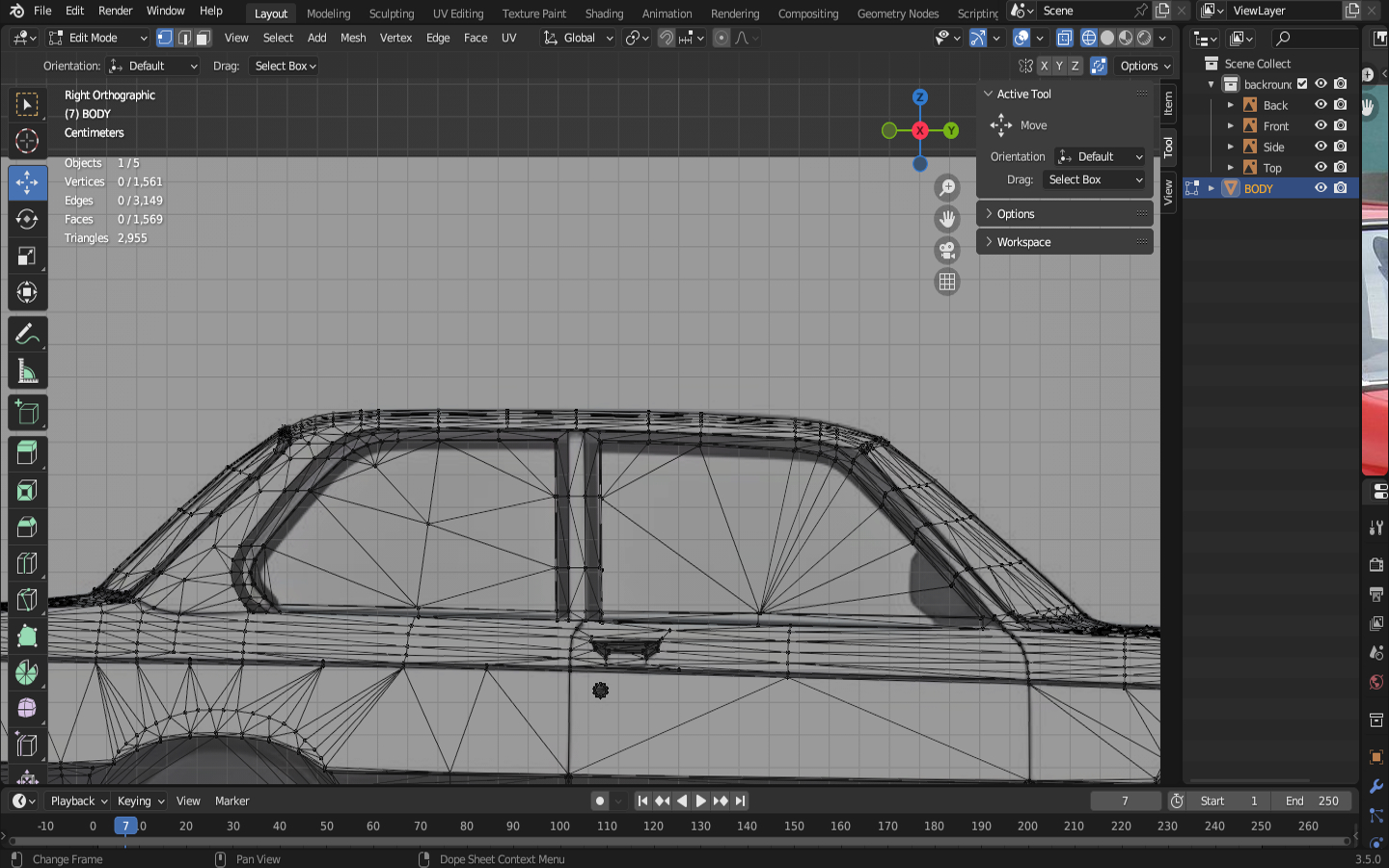Screen dimensions: 1389x868
Task: Toggle visibility of BODY object
Action: point(1321,188)
